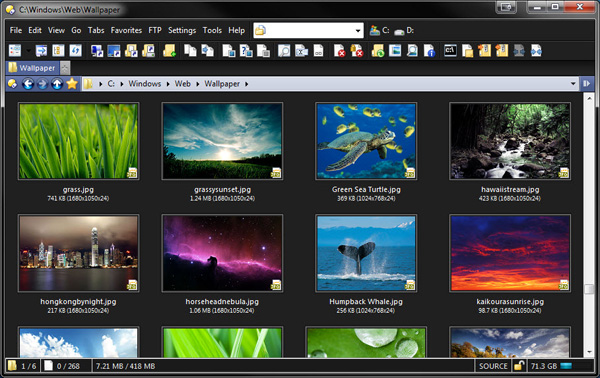Click the Humpback Whale.jpg file name

(x=366, y=301)
